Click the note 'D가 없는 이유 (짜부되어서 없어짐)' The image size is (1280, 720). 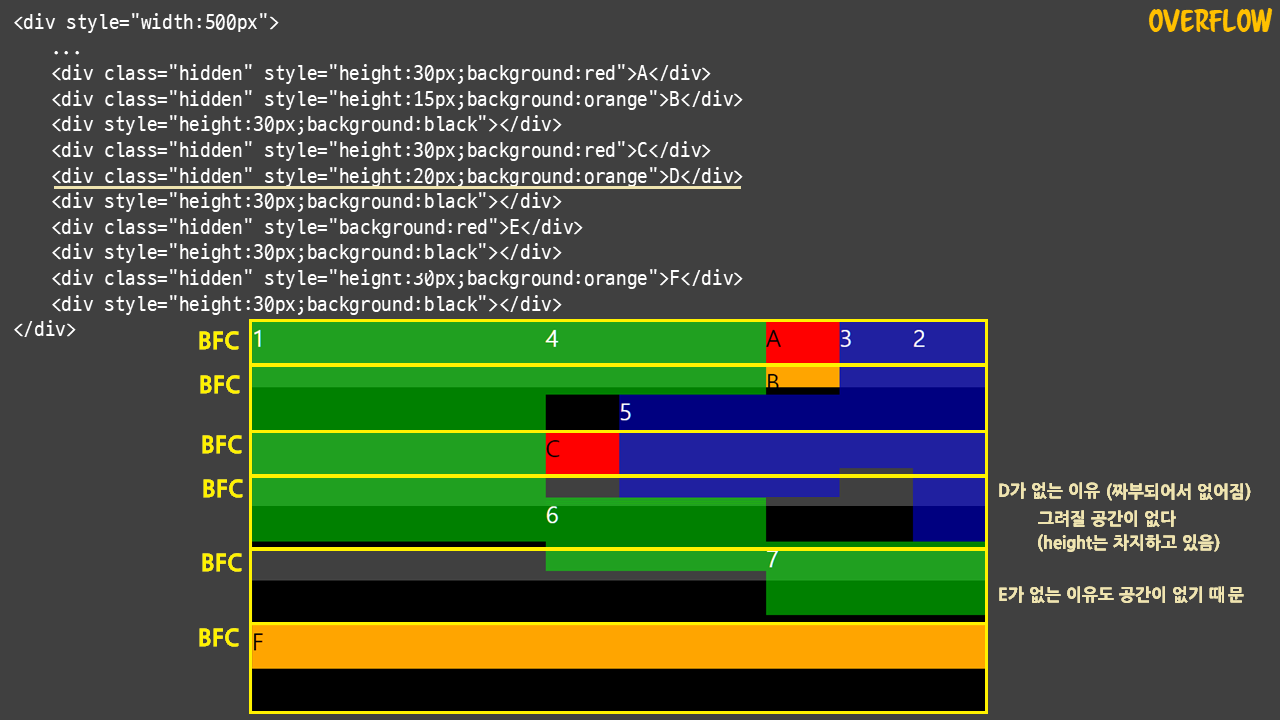(1125, 491)
